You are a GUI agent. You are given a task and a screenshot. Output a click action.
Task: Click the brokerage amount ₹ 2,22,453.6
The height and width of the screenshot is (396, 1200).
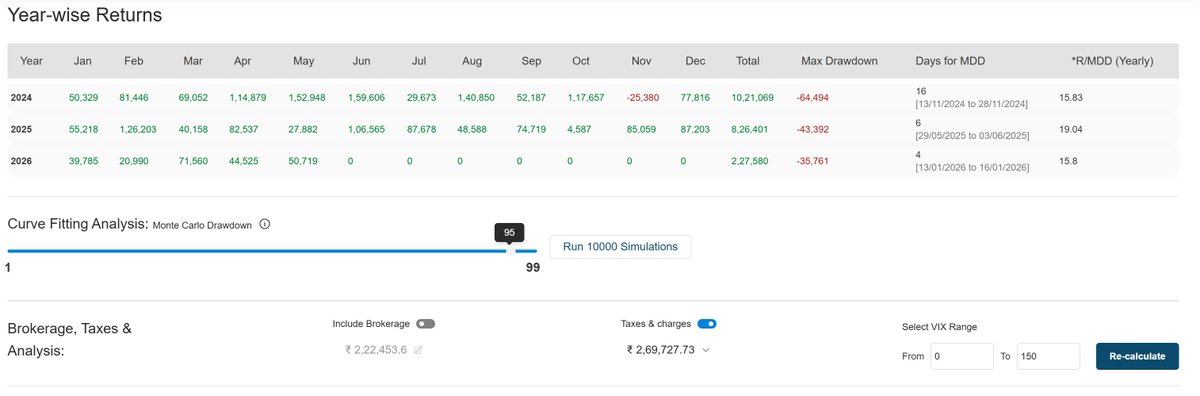coord(377,350)
